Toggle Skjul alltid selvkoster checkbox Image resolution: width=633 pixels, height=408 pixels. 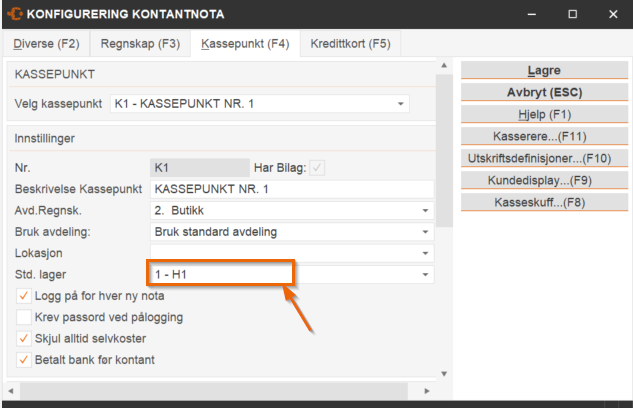[x=24, y=338]
